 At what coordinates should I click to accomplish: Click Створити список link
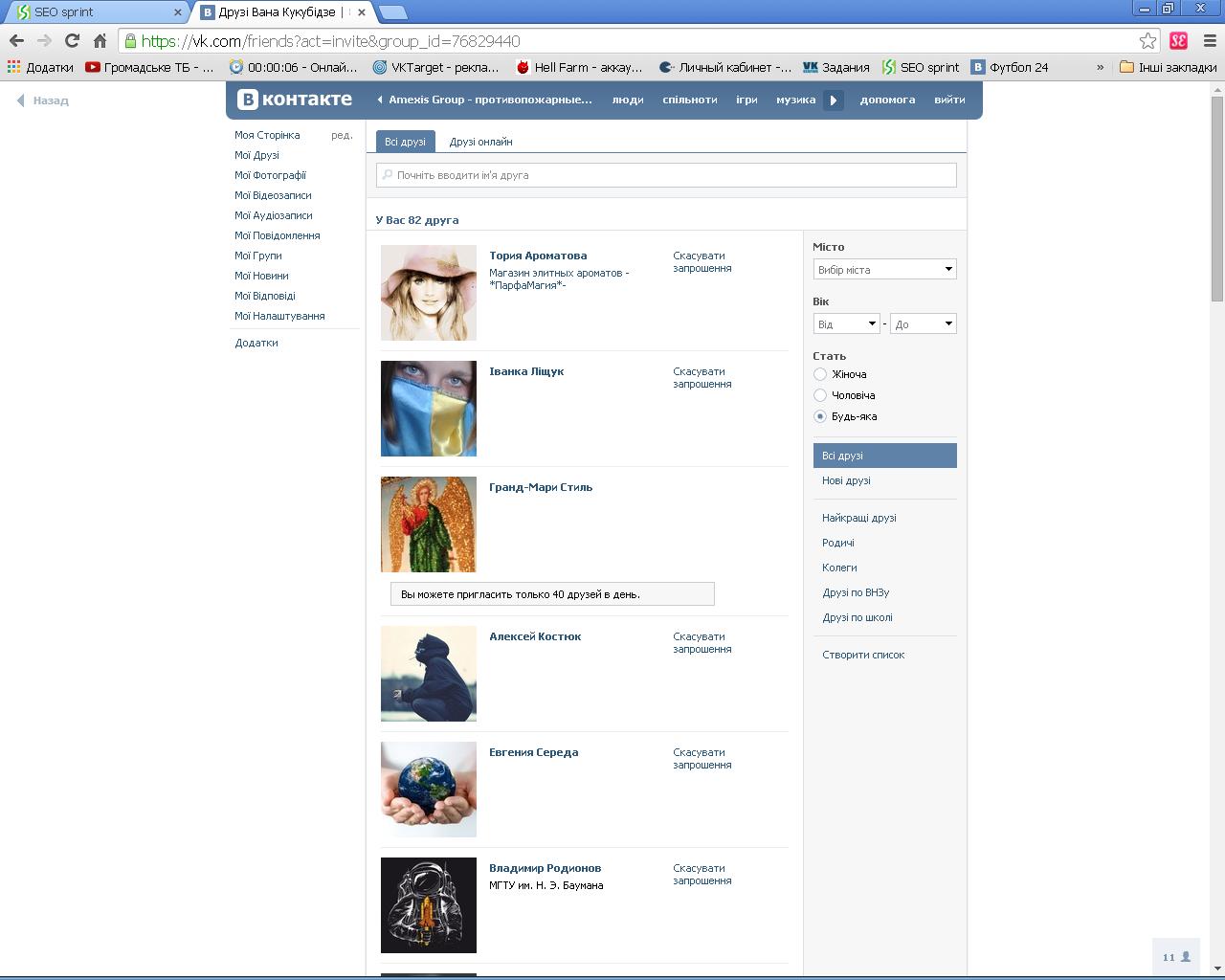pos(863,655)
